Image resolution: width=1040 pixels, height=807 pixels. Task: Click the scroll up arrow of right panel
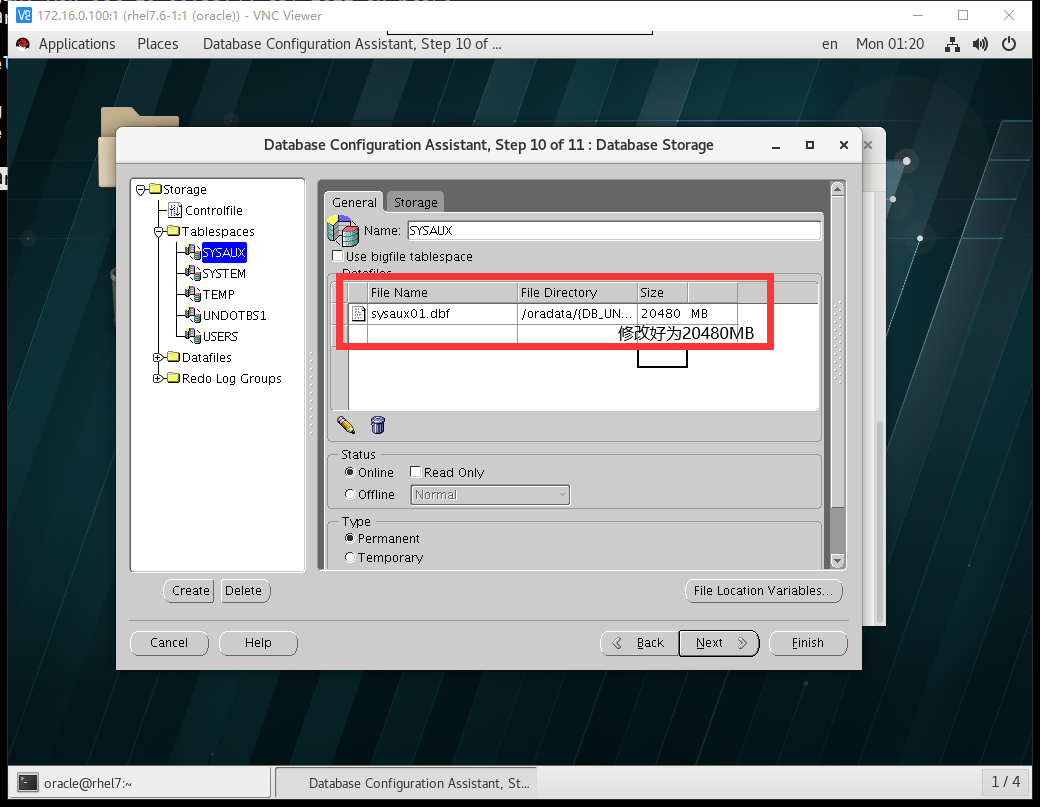point(838,189)
